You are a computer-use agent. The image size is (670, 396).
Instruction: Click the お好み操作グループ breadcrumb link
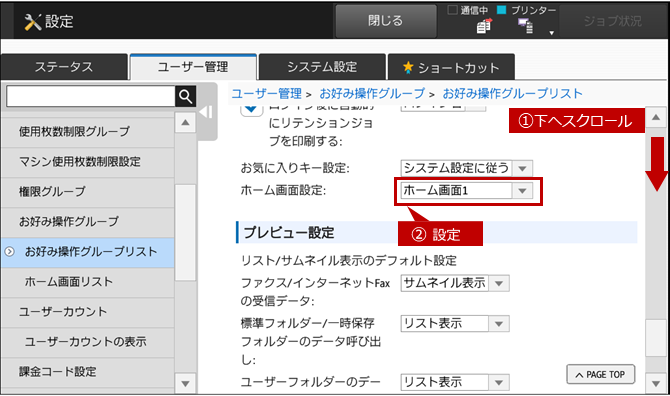coord(372,94)
